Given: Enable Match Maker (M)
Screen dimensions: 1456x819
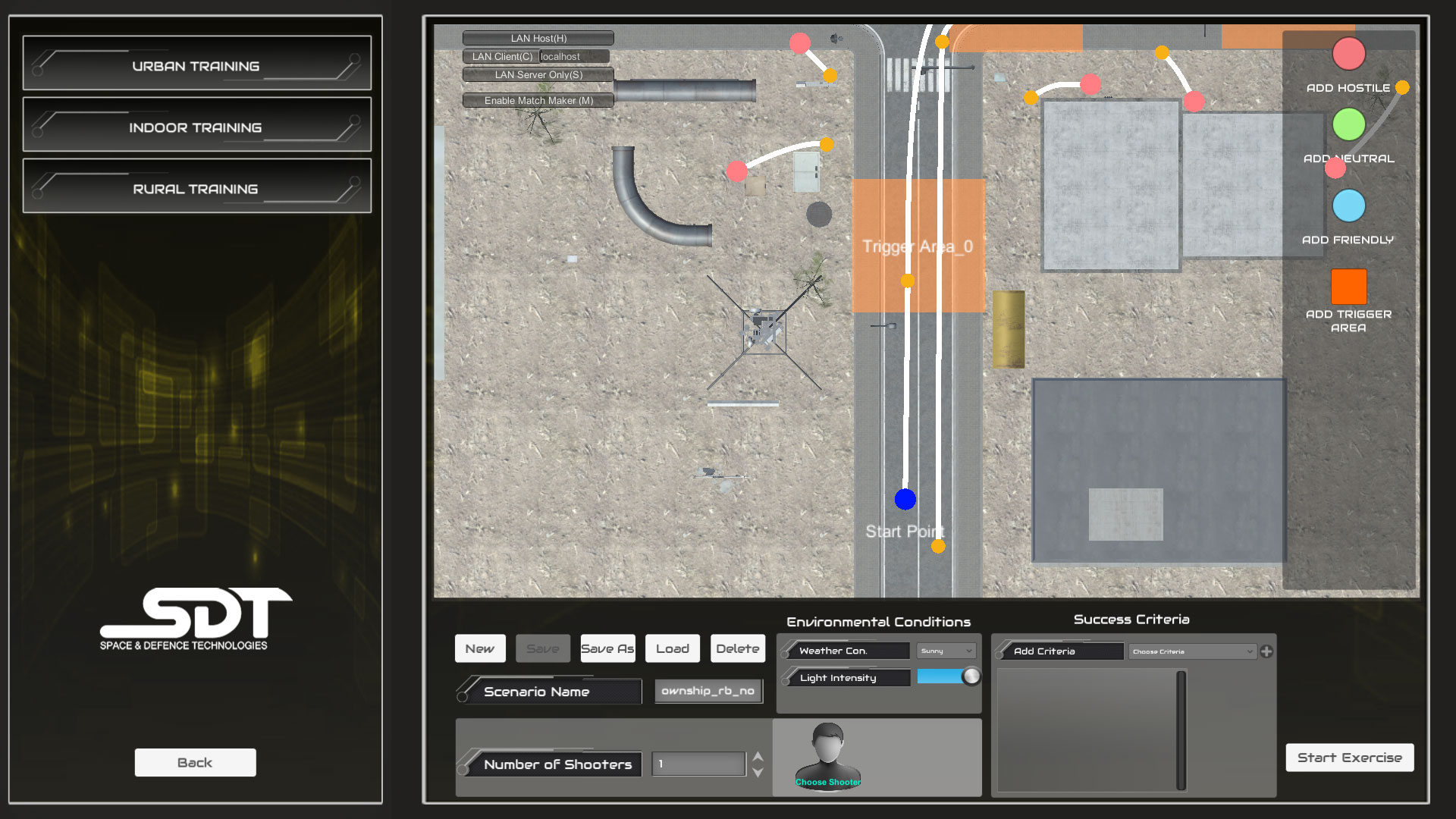Looking at the screenshot, I should click(x=538, y=100).
